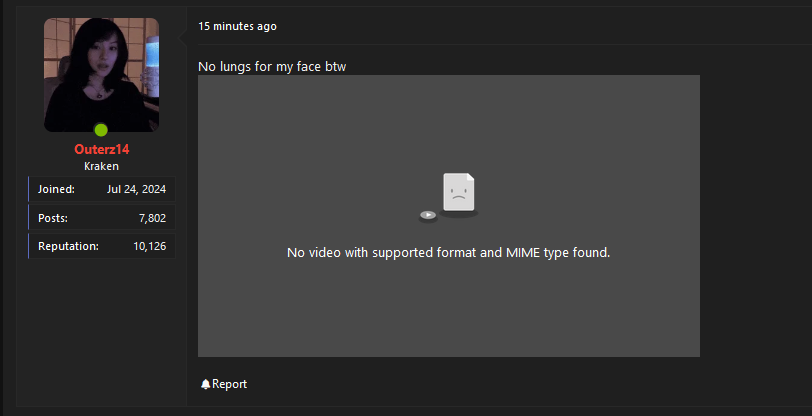Viewport: 812px width, 416px height.
Task: Click the 10,126 reputation value
Action: pos(149,246)
